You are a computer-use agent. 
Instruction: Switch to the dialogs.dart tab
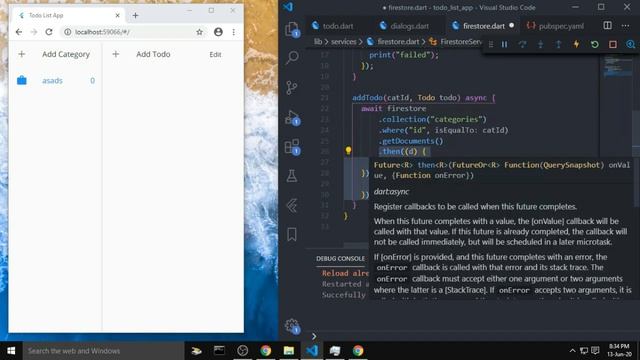(x=404, y=26)
